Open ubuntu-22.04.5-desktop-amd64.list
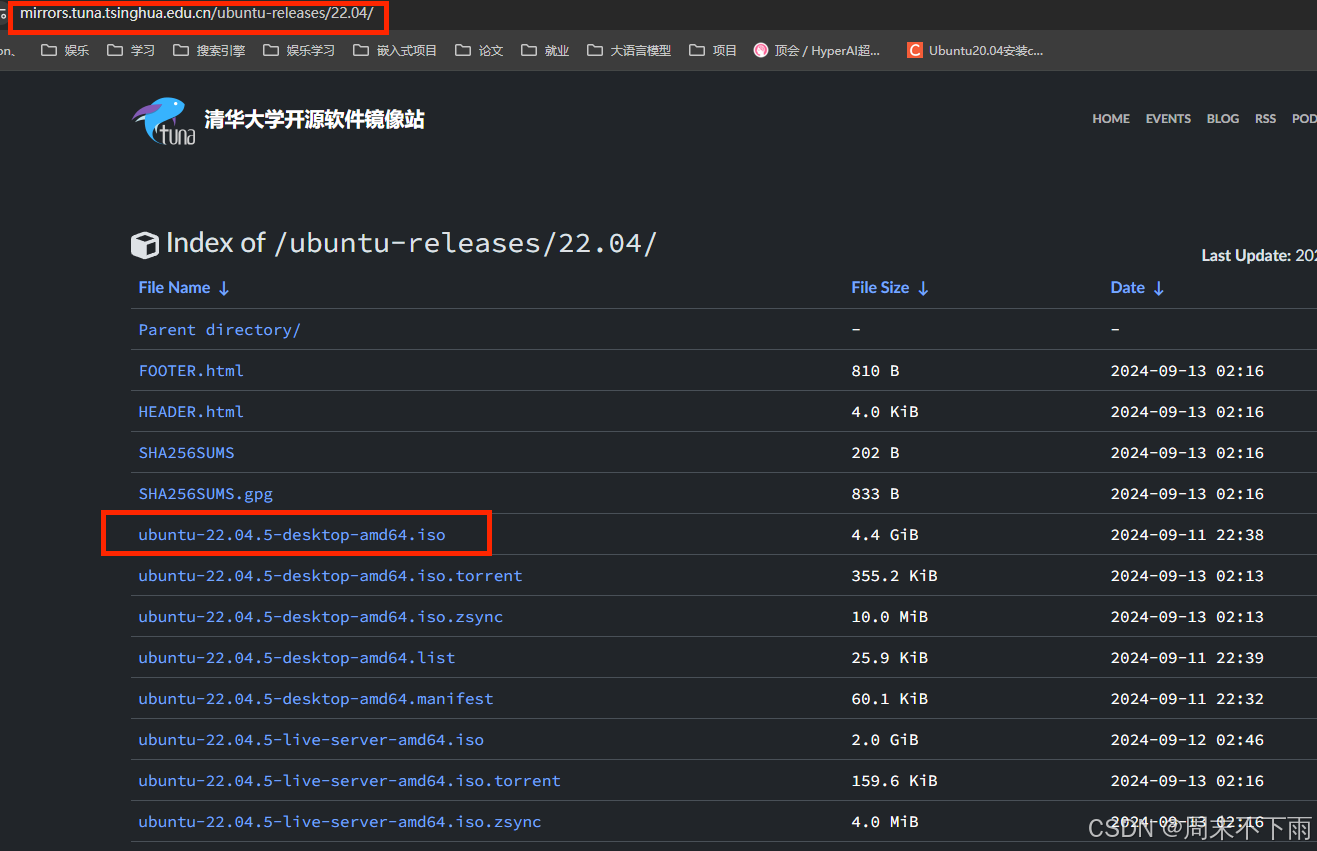This screenshot has height=851, width=1317. pos(297,658)
